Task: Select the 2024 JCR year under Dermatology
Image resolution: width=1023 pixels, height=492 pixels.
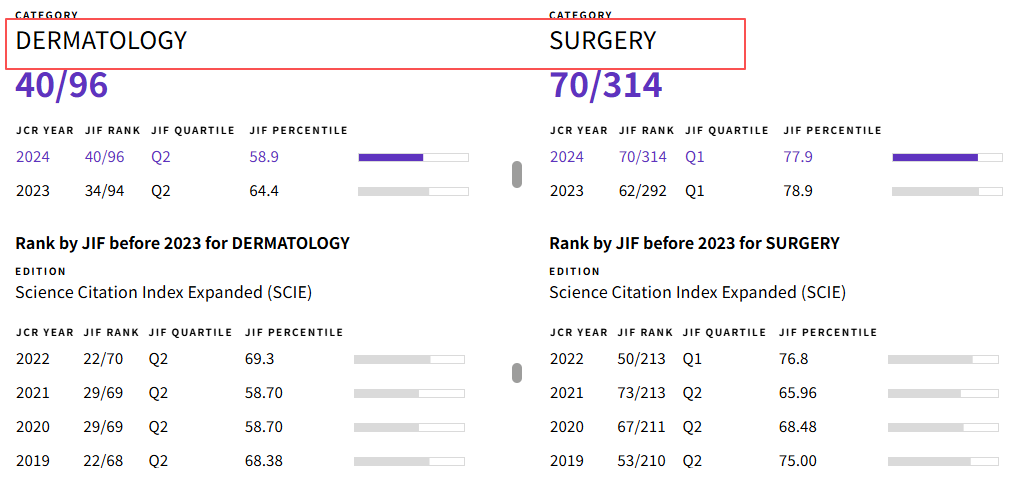Action: pyautogui.click(x=32, y=157)
